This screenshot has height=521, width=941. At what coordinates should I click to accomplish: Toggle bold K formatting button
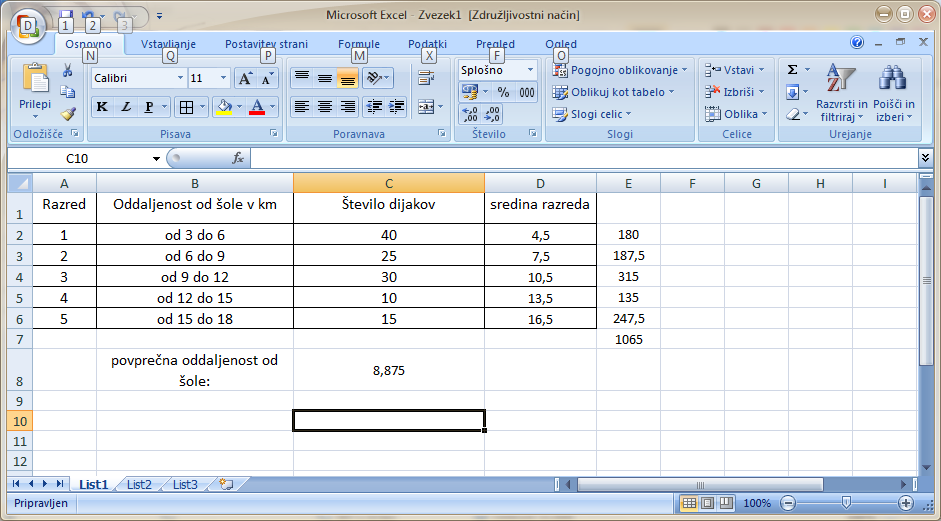(102, 107)
